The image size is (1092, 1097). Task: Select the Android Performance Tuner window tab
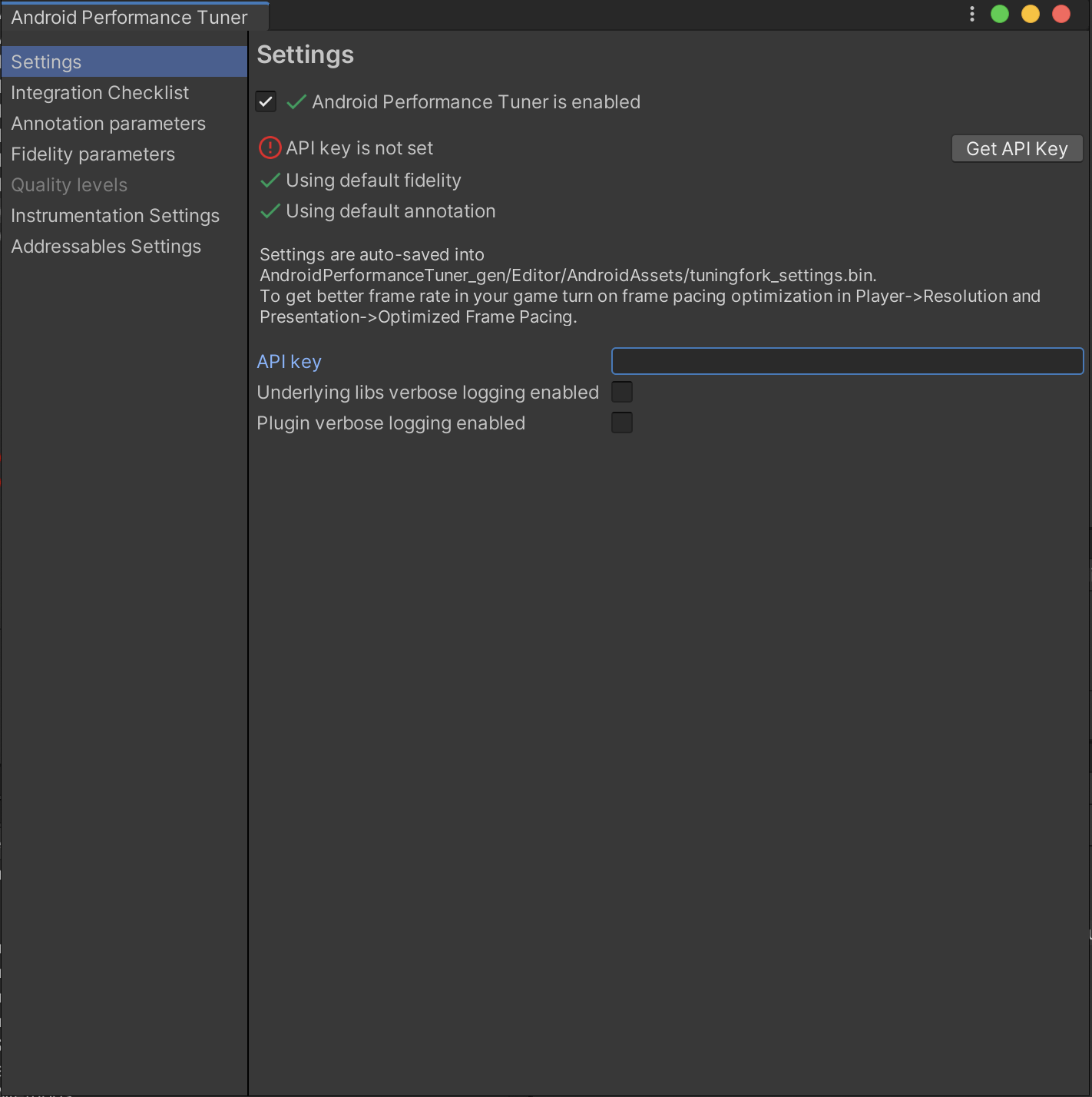pos(129,17)
